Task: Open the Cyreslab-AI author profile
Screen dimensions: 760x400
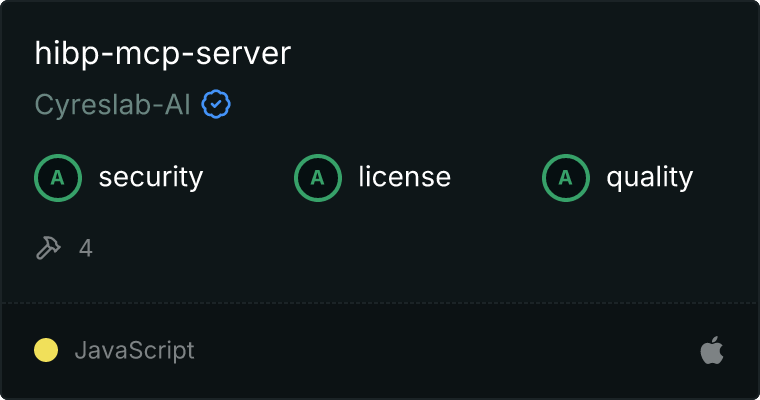Action: pyautogui.click(x=112, y=104)
